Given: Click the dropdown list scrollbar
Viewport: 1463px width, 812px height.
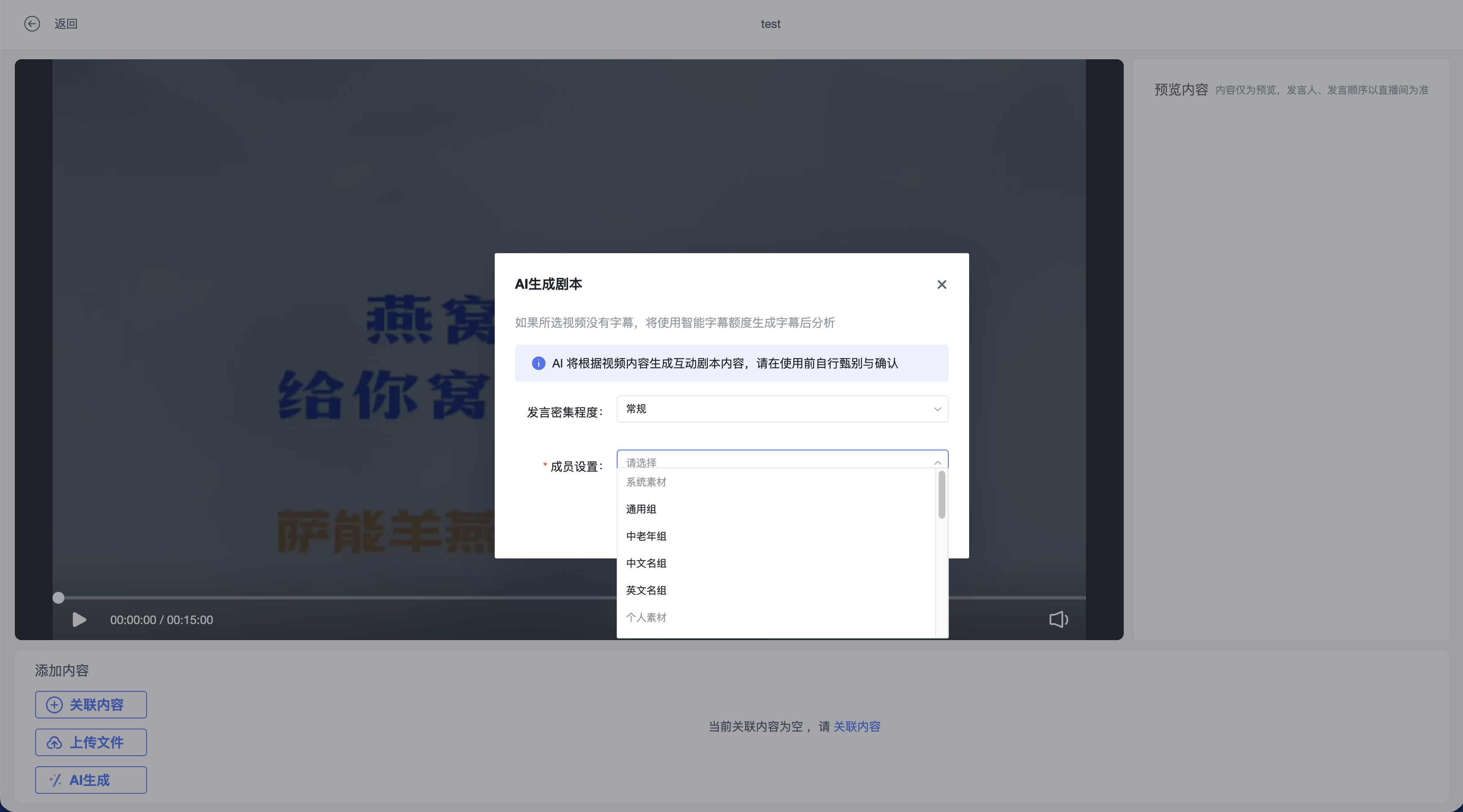Looking at the screenshot, I should 942,494.
